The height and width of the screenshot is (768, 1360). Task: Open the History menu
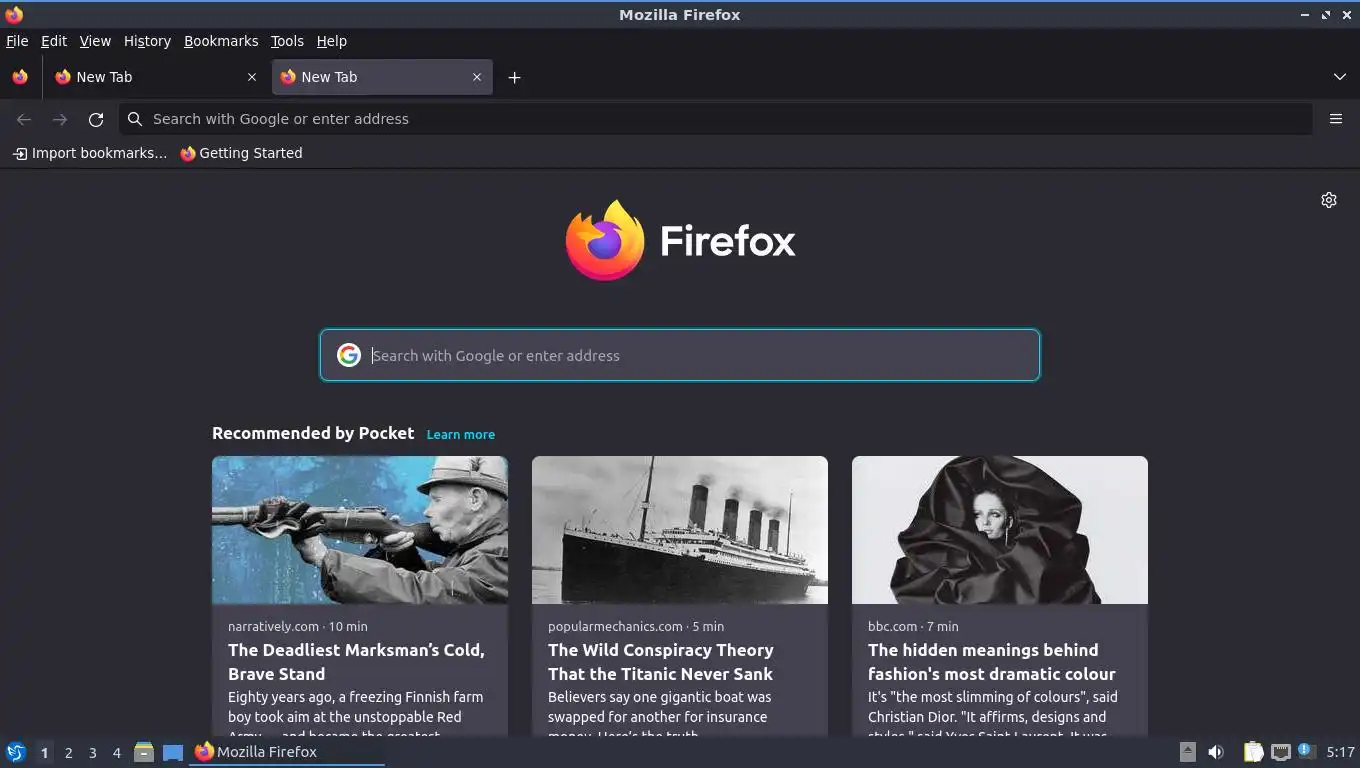[x=147, y=41]
